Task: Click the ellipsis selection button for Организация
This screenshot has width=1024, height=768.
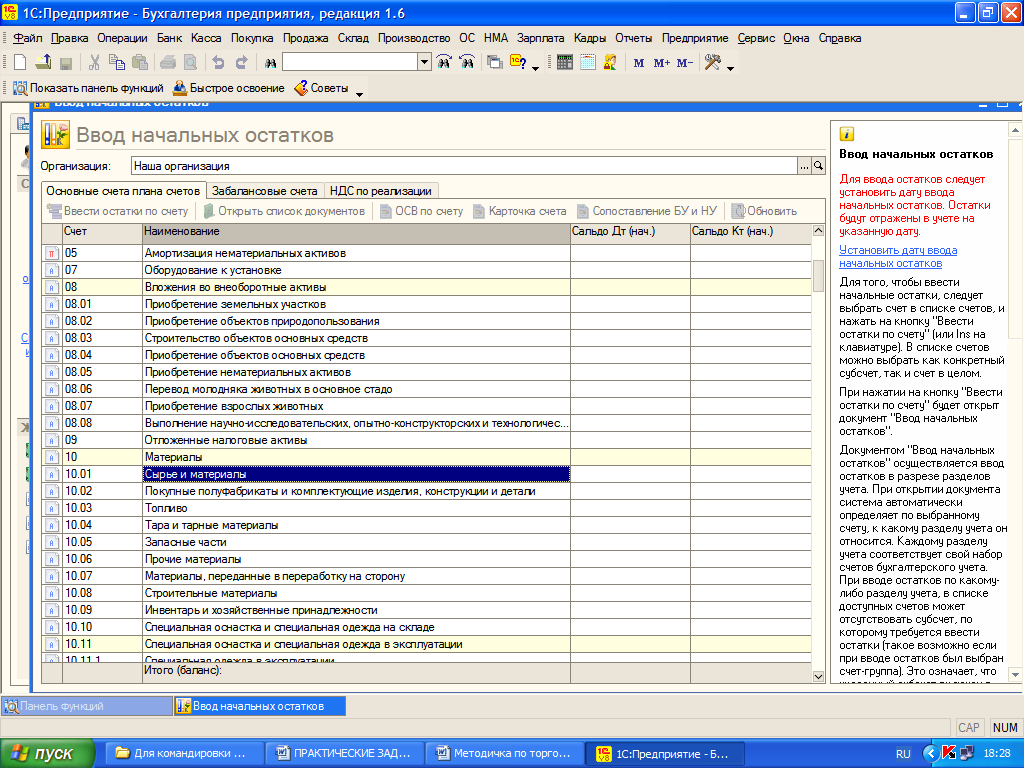Action: [x=804, y=166]
